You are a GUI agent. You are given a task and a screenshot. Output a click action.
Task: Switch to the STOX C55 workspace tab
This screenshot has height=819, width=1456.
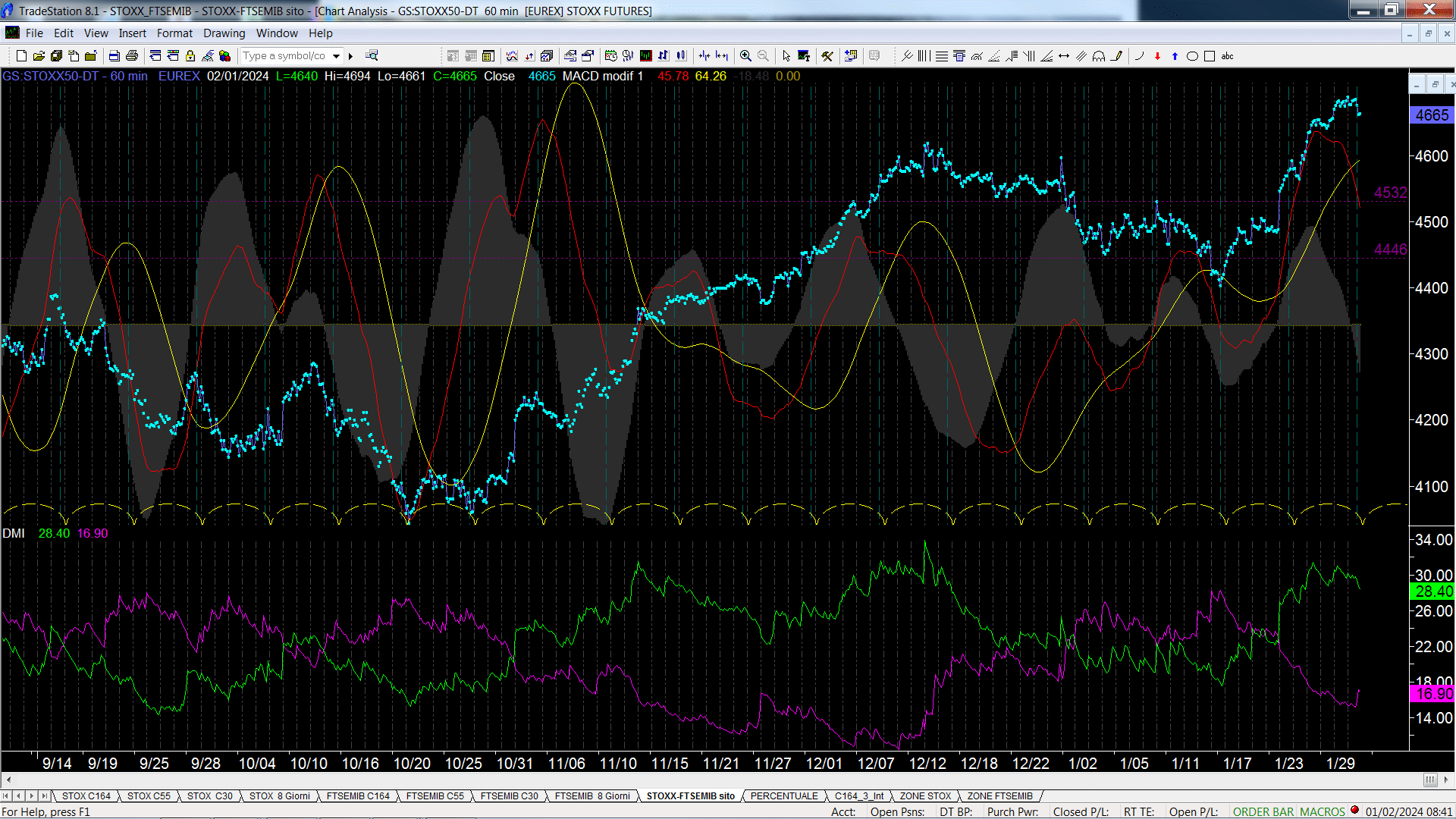[x=149, y=796]
